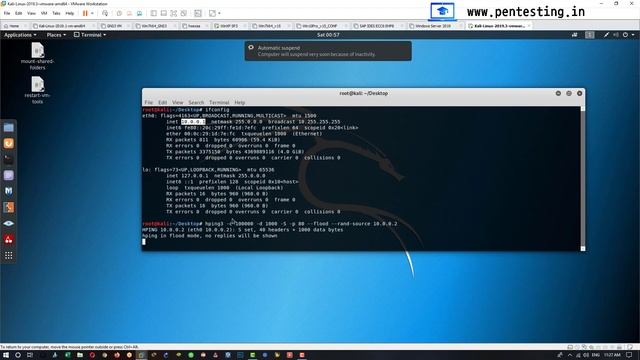
Task: Click the send Ctrl+Alt+Del toolbar icon
Action: (105, 13)
